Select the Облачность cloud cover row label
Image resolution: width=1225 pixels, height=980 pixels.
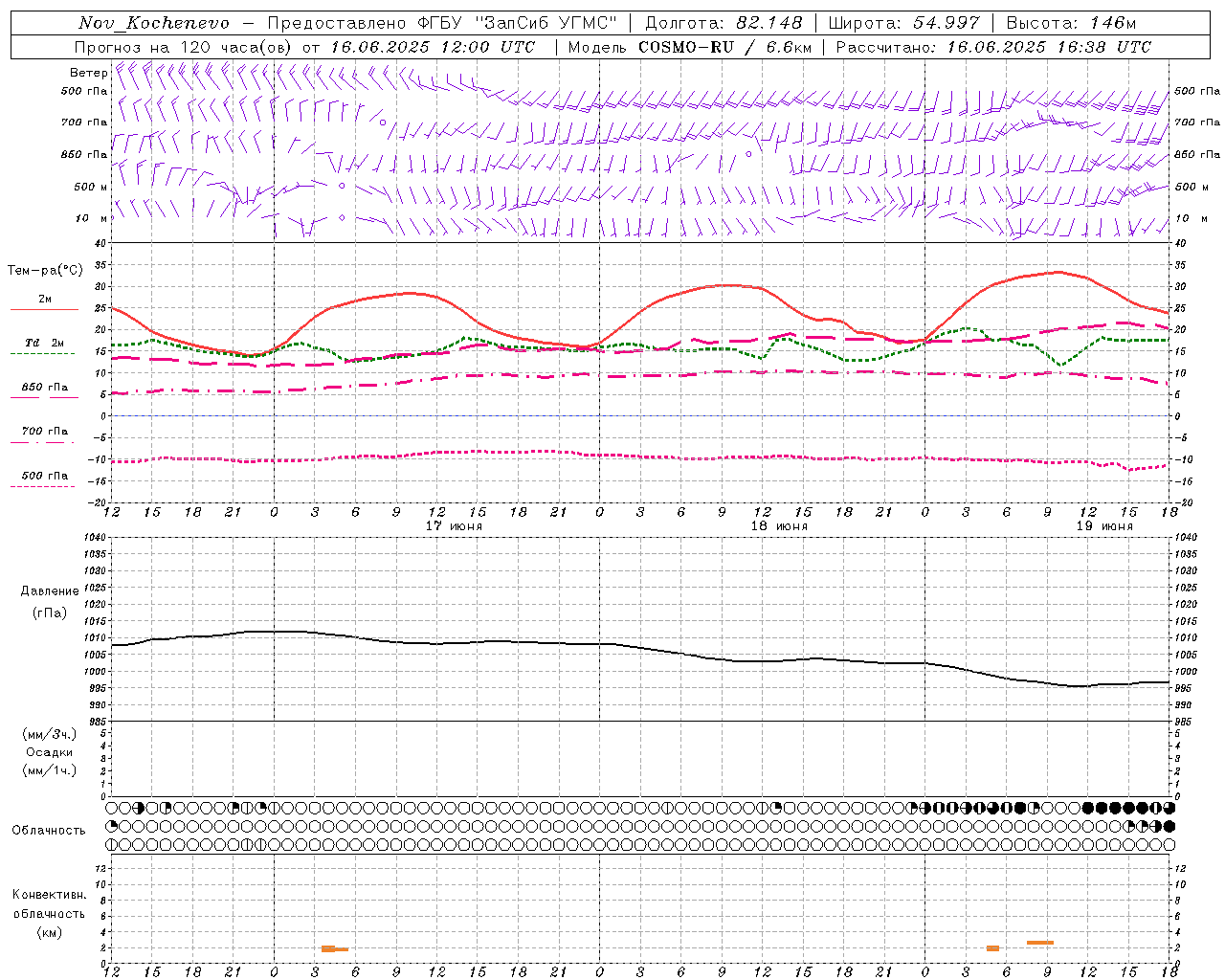pyautogui.click(x=49, y=831)
